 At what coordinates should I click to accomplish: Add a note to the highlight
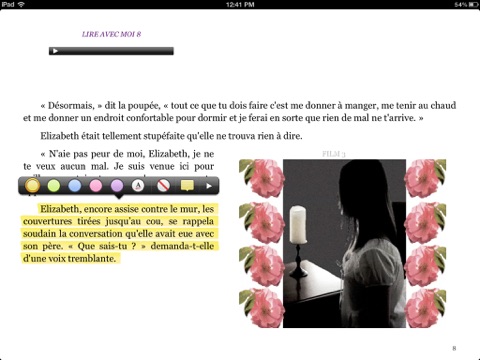187,186
